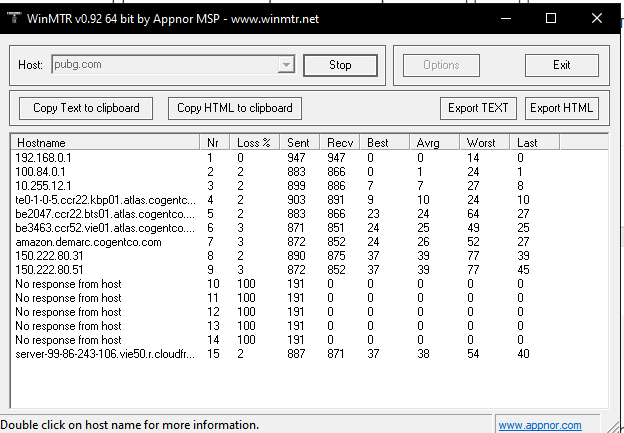This screenshot has width=624, height=433.
Task: Click Worst value 52 for amazon.demarc row
Action: [x=473, y=242]
